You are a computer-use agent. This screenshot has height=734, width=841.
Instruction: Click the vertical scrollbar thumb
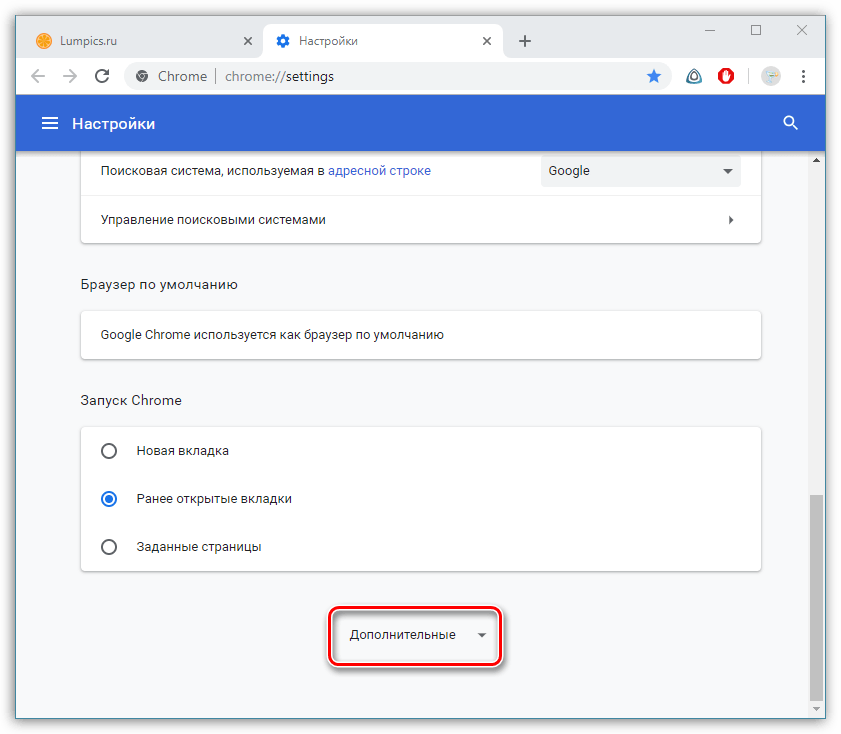click(x=817, y=595)
